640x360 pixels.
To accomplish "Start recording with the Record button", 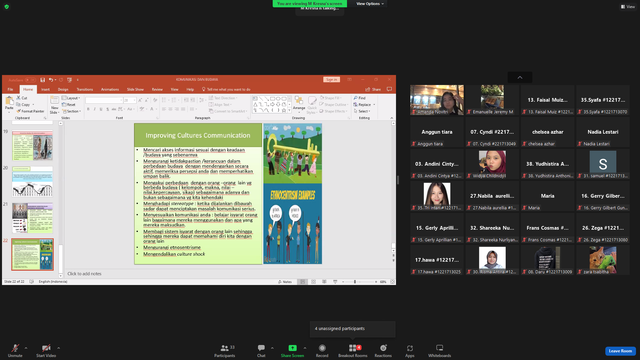I will [x=322, y=351].
